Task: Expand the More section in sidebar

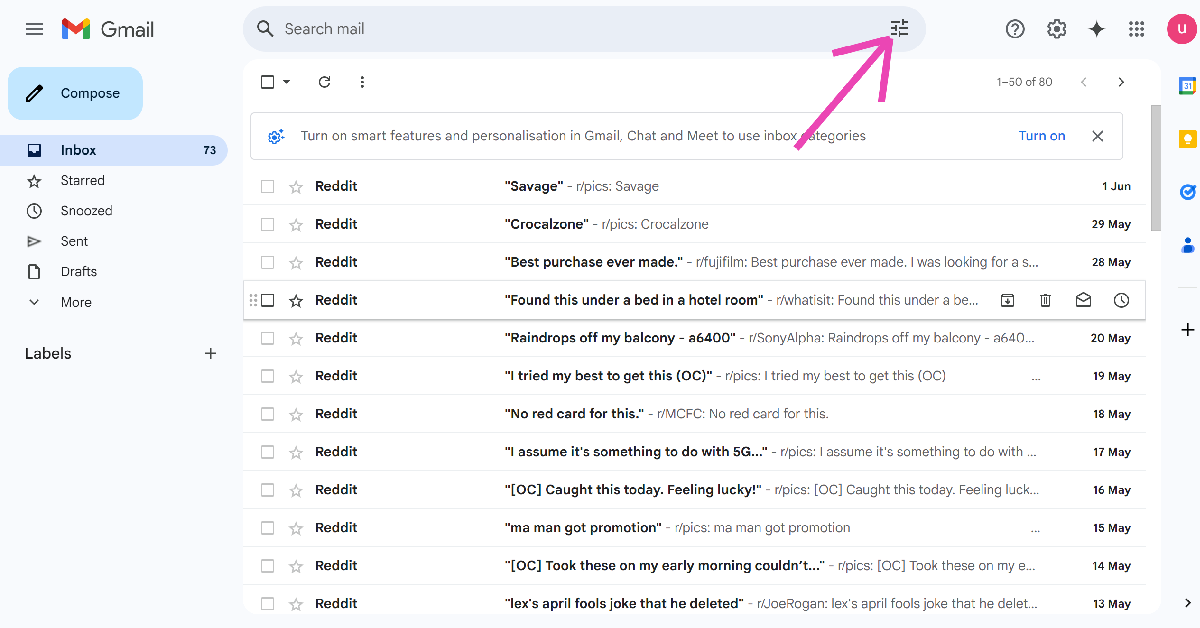Action: tap(76, 302)
